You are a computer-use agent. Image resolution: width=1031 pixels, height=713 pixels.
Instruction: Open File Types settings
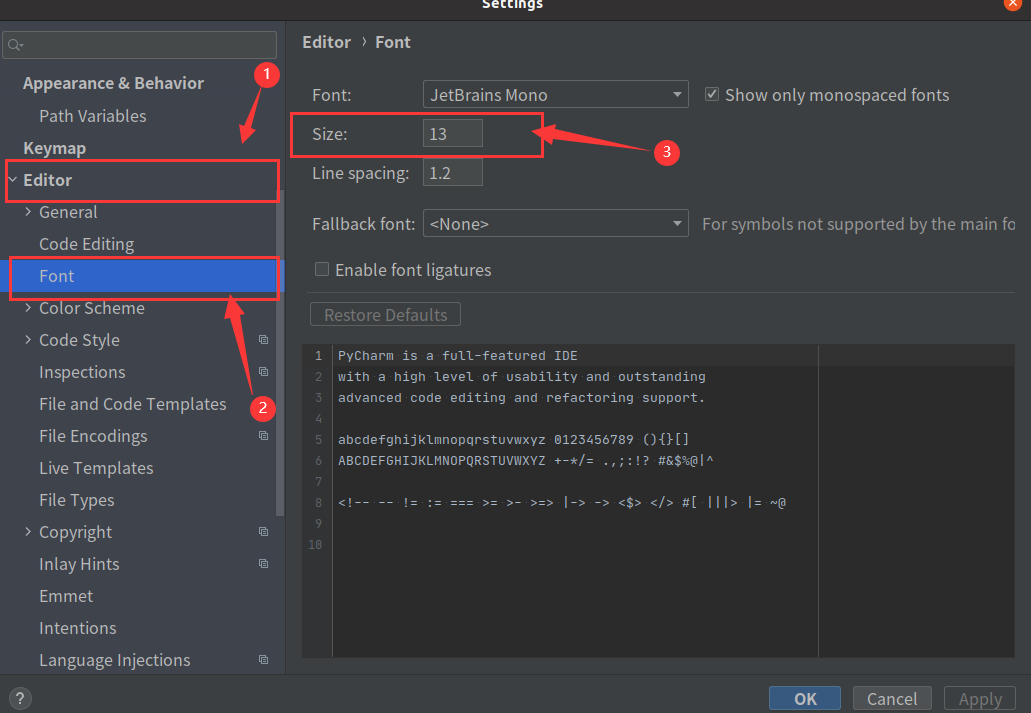tap(76, 500)
